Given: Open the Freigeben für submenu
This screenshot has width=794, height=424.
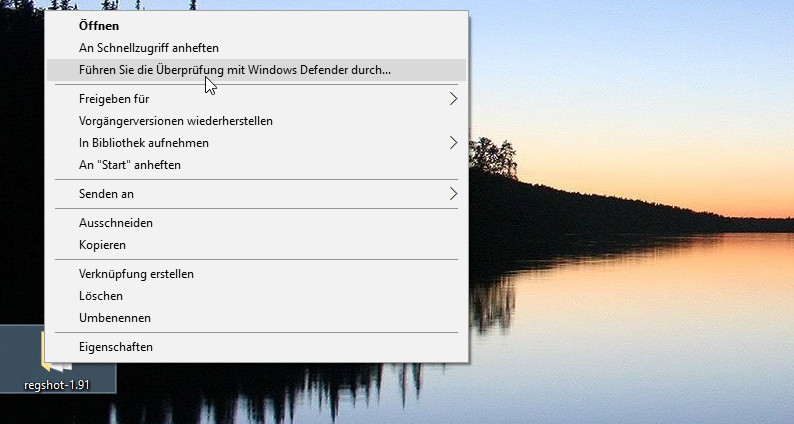Looking at the screenshot, I should click(257, 99).
